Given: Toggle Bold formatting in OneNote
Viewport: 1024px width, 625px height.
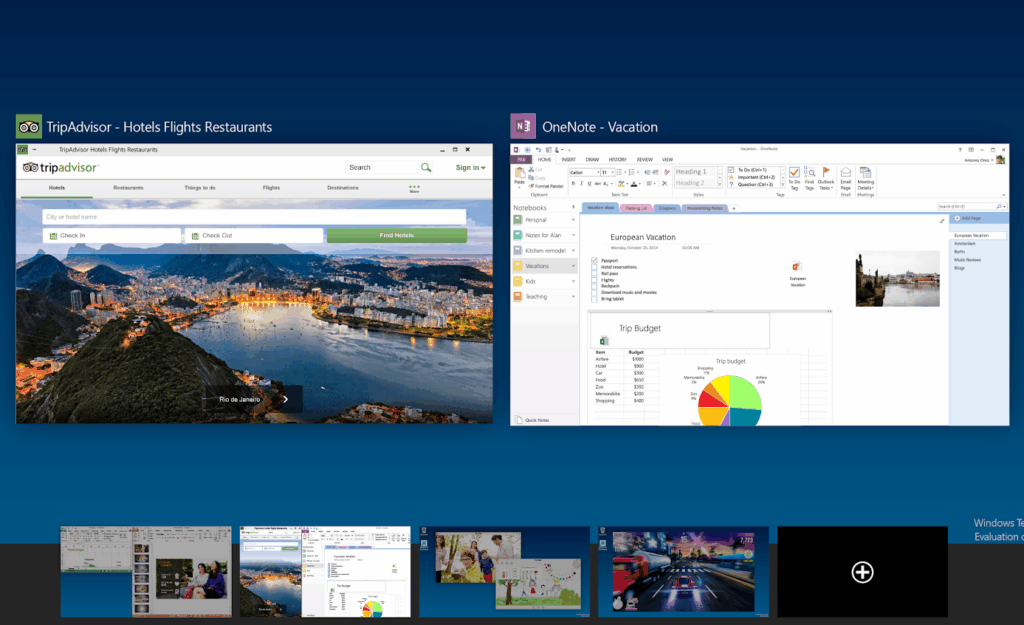Looking at the screenshot, I should tap(573, 184).
